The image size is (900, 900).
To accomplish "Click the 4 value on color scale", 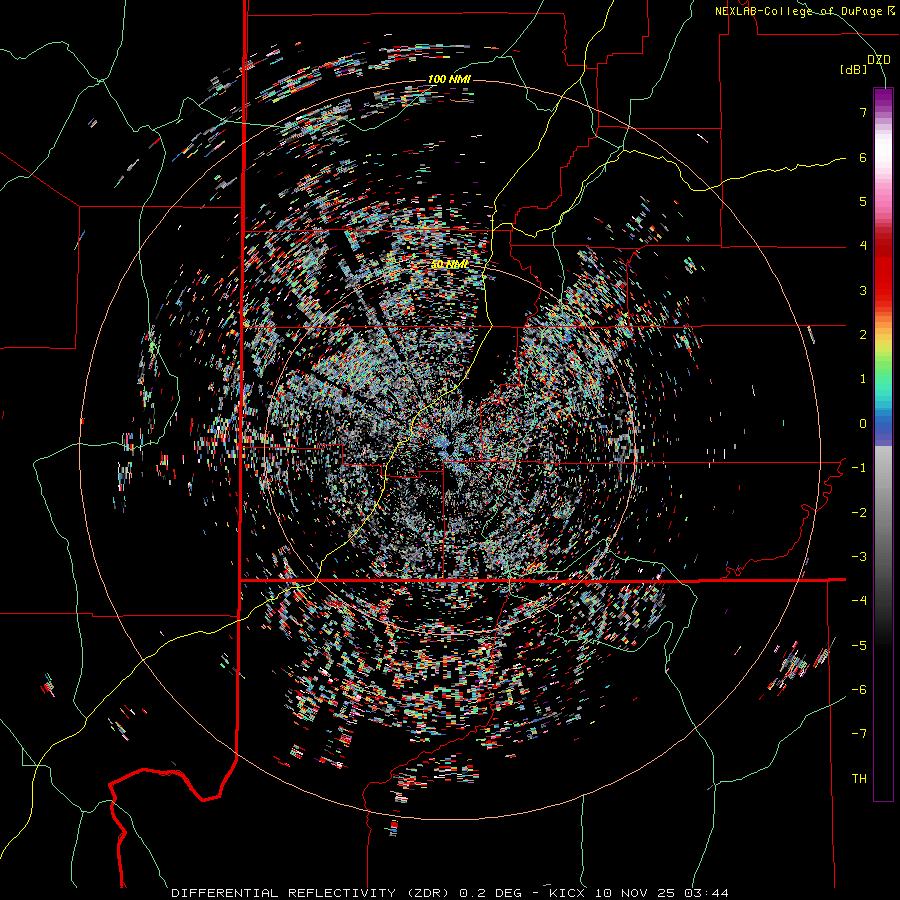I will 863,246.
